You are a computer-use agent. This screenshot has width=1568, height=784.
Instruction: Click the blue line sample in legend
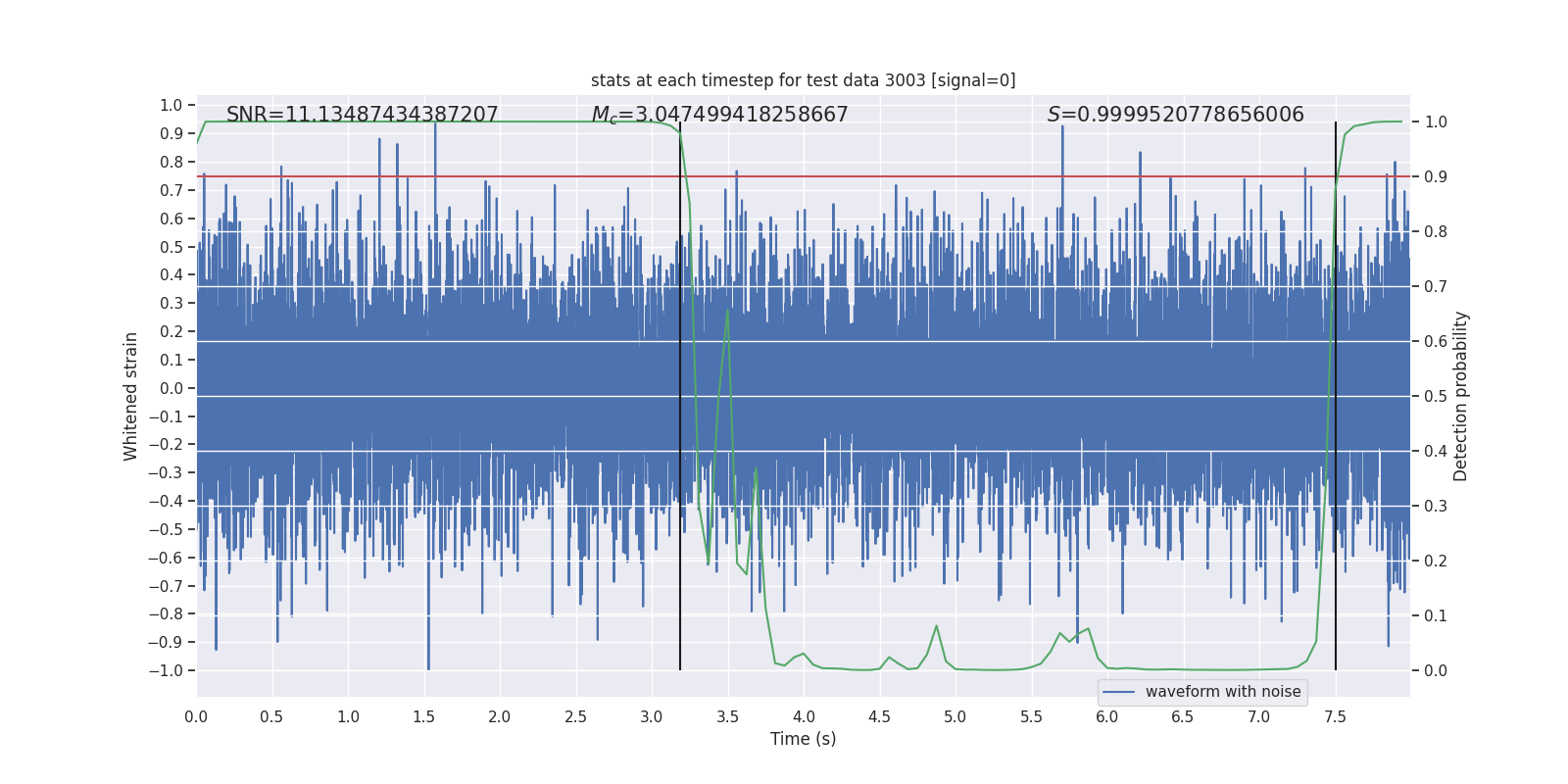coord(1119,692)
